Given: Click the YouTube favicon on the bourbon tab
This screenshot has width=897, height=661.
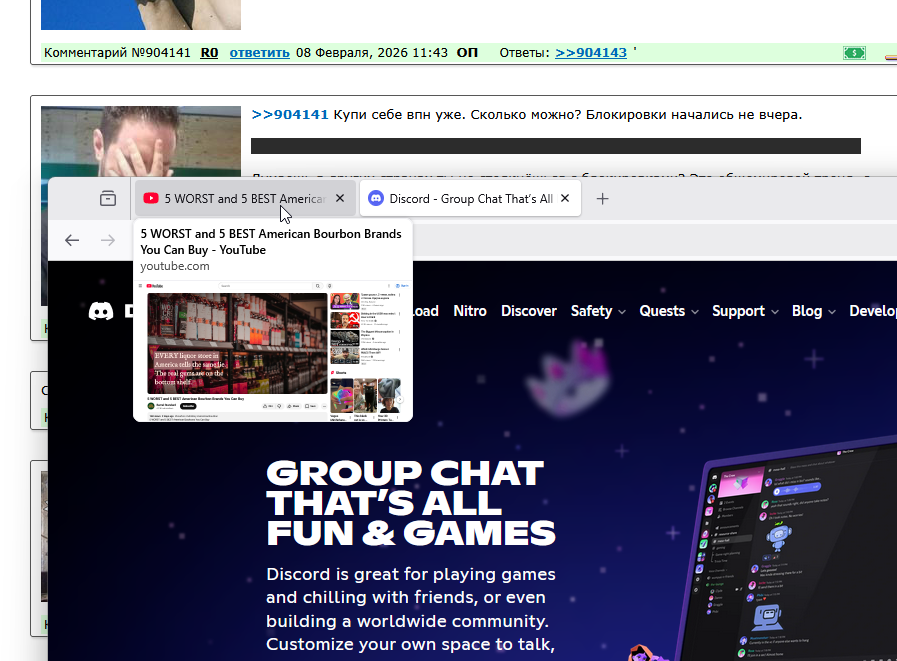Looking at the screenshot, I should (151, 199).
